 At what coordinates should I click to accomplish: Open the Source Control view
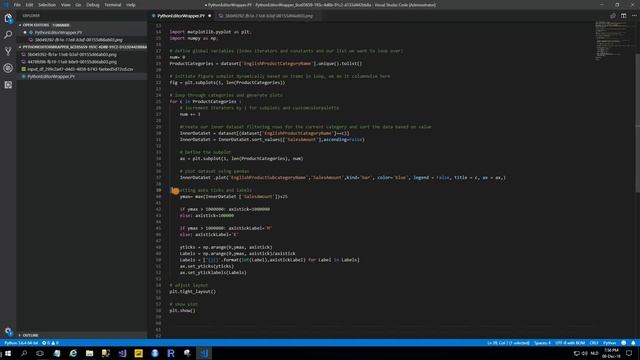point(8,51)
